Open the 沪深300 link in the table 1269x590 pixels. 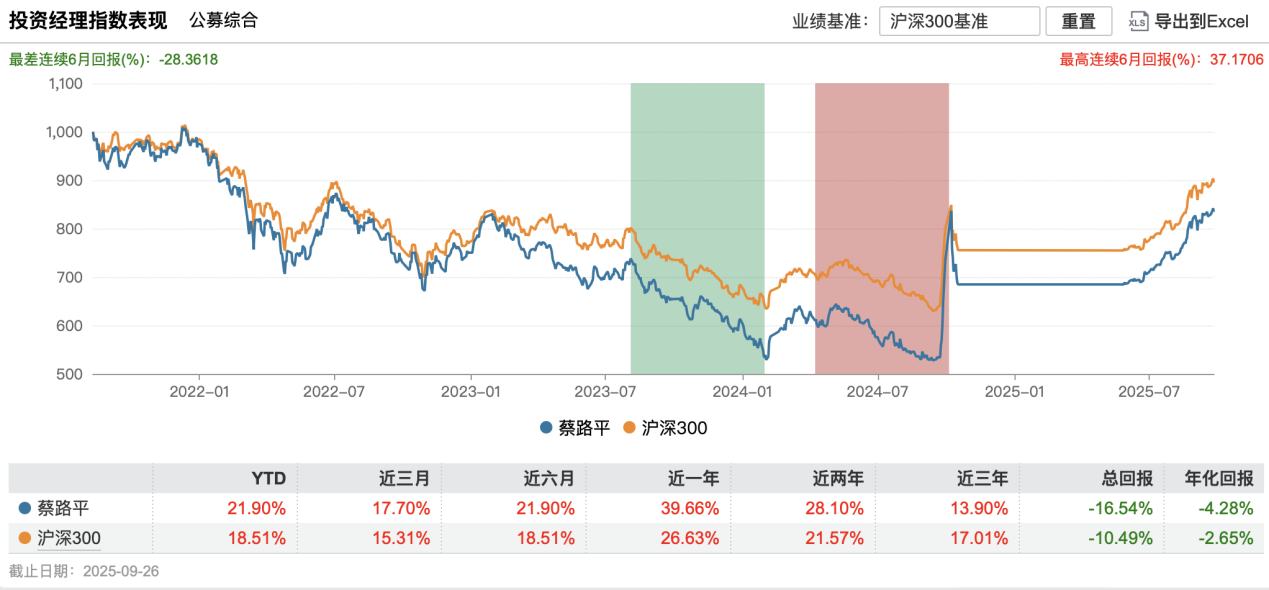tap(69, 539)
